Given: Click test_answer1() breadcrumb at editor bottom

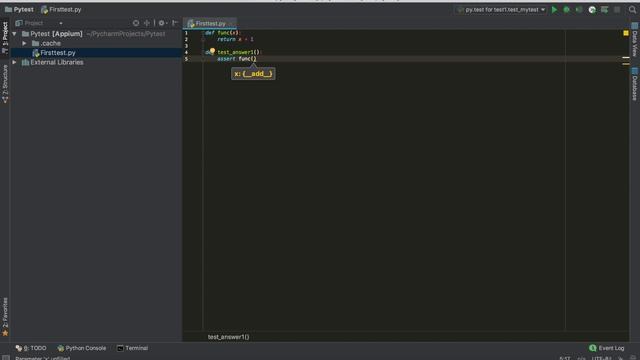Looking at the screenshot, I should [x=229, y=337].
